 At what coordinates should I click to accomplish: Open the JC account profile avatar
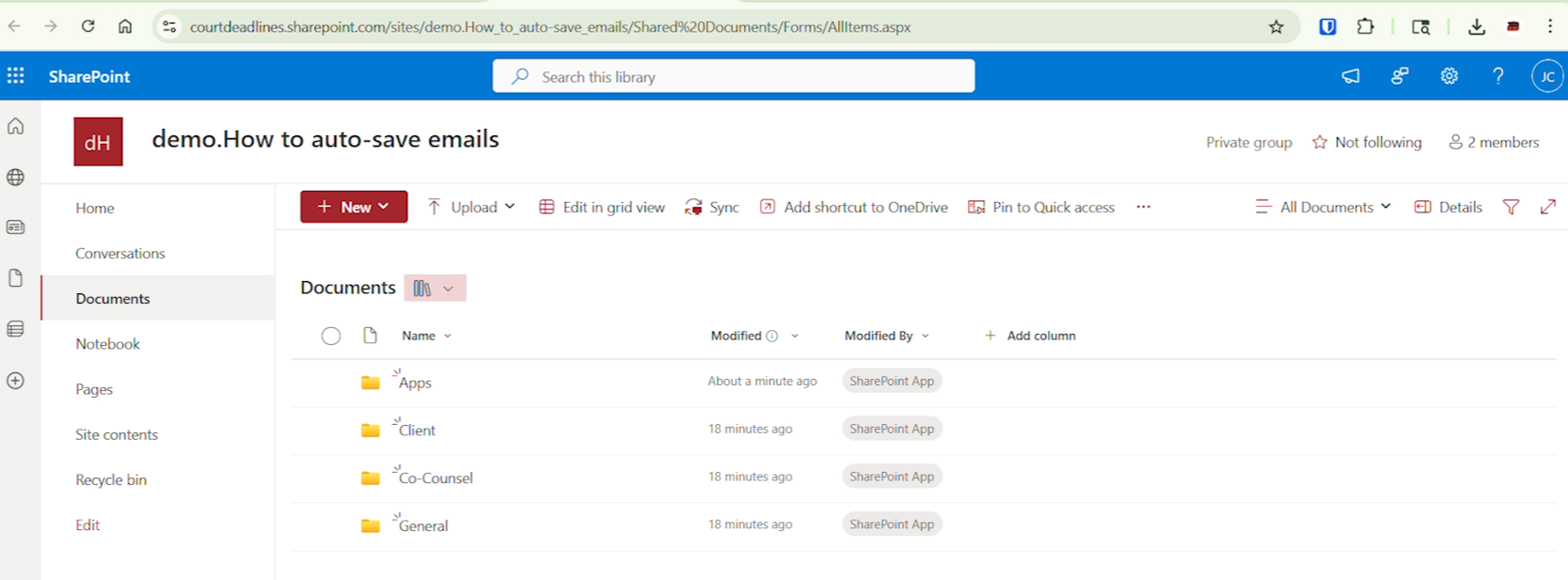pyautogui.click(x=1547, y=76)
